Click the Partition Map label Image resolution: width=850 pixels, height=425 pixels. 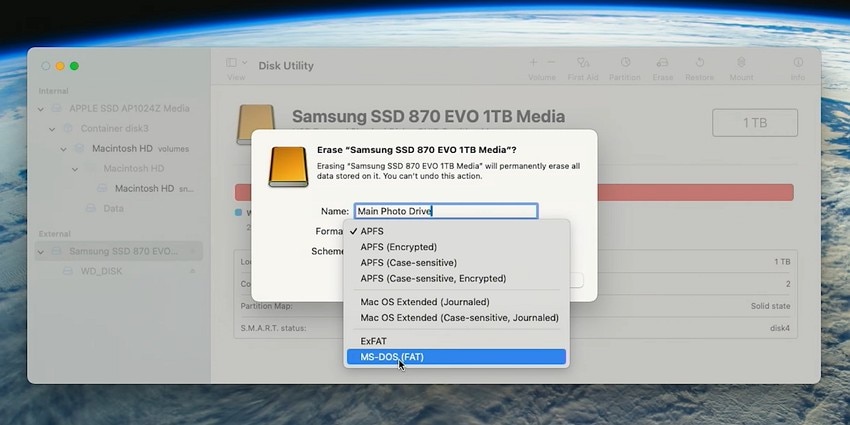point(267,306)
